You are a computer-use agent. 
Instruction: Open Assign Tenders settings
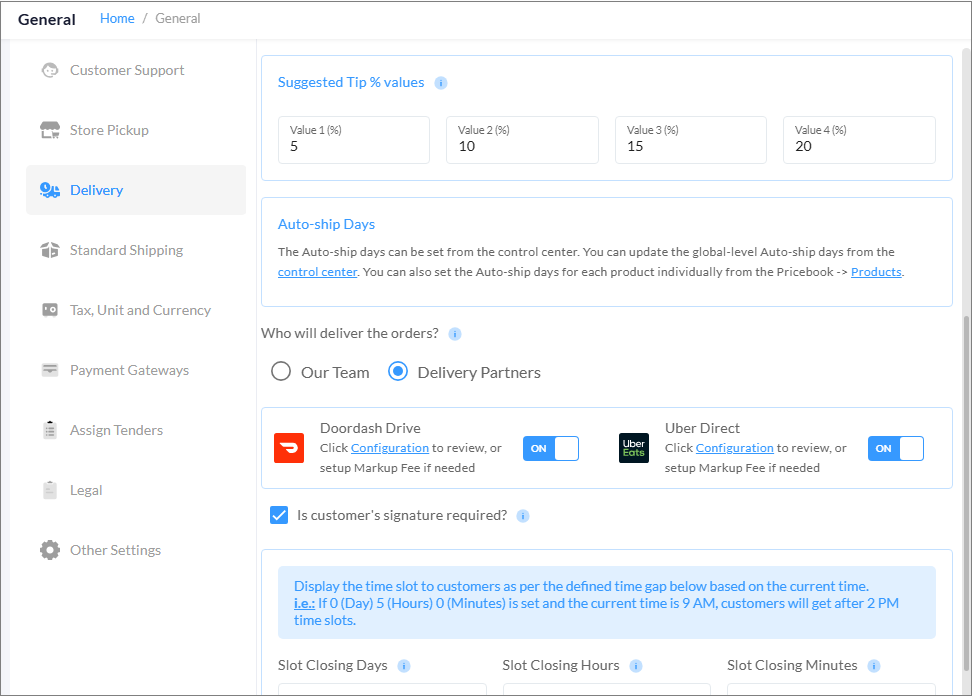[136, 430]
